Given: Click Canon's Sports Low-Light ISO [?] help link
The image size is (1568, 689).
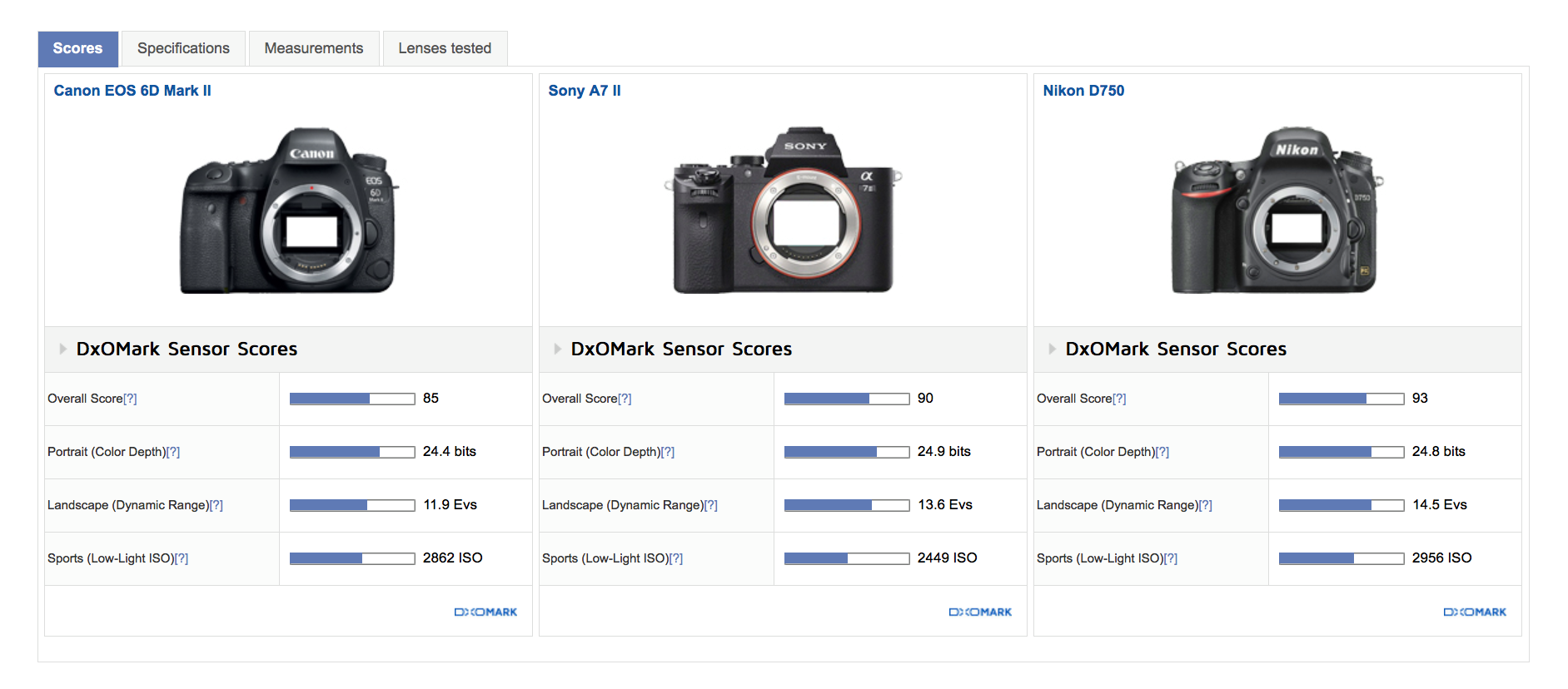Looking at the screenshot, I should click(x=182, y=558).
